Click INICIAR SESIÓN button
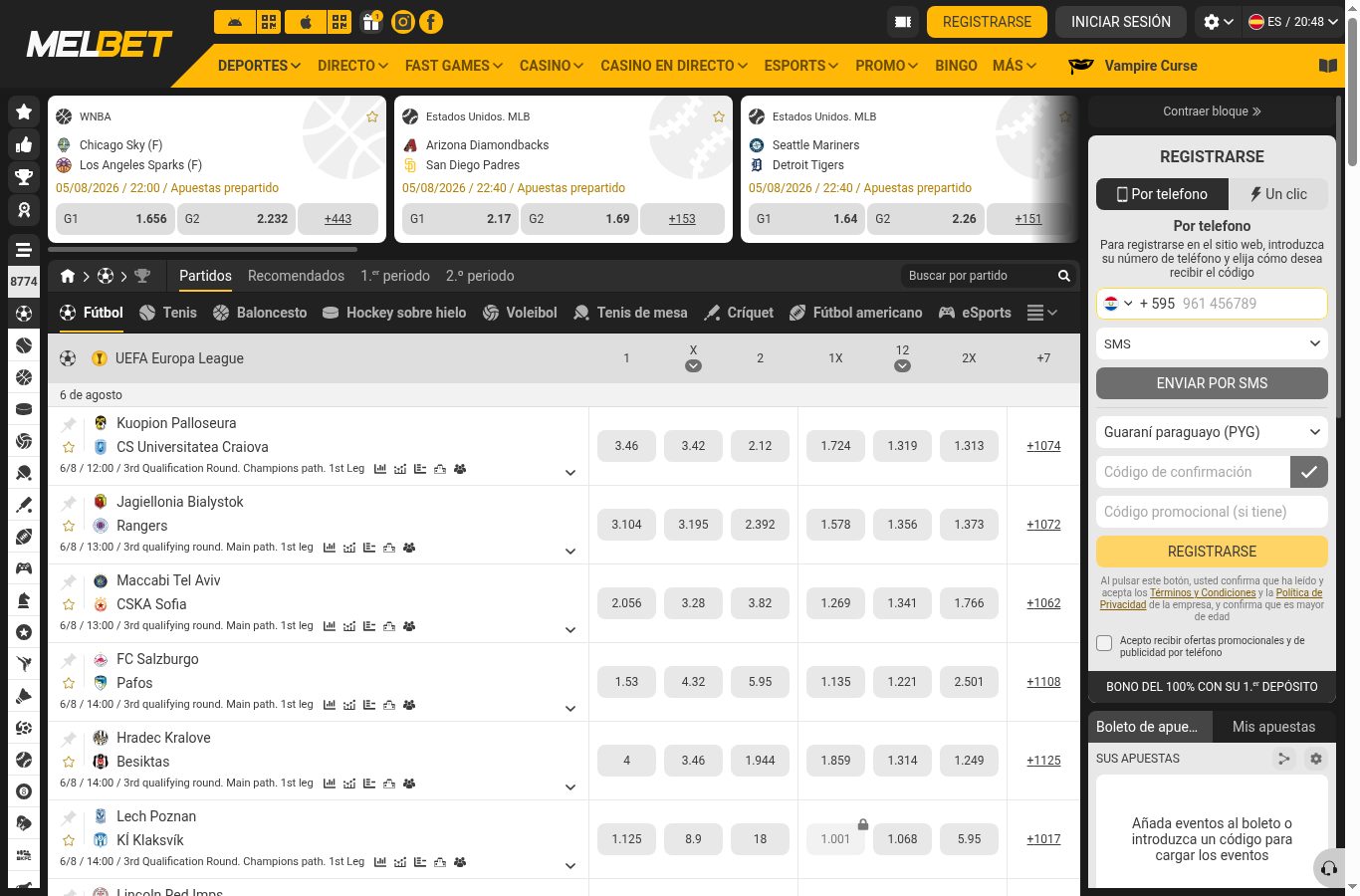Screen dimensions: 1360x896 1120,22
